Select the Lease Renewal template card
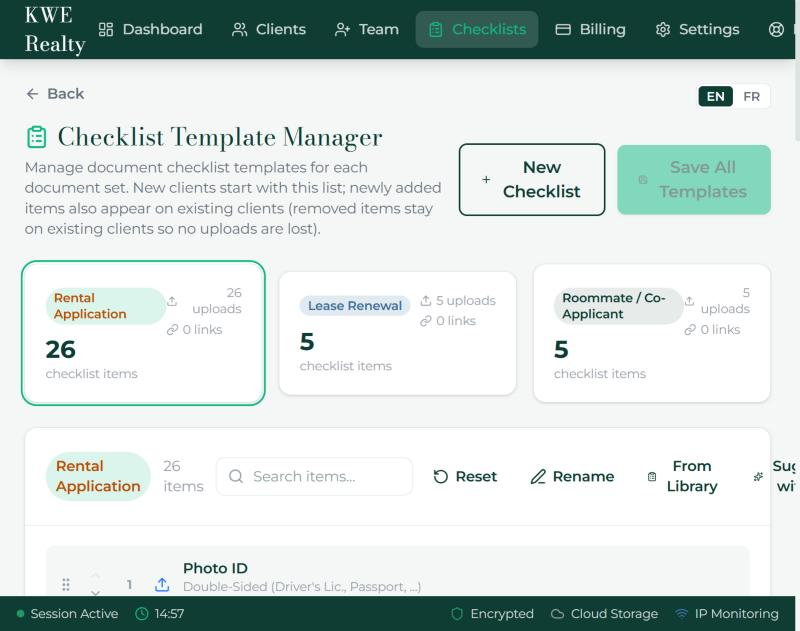This screenshot has height=631, width=800. [397, 333]
